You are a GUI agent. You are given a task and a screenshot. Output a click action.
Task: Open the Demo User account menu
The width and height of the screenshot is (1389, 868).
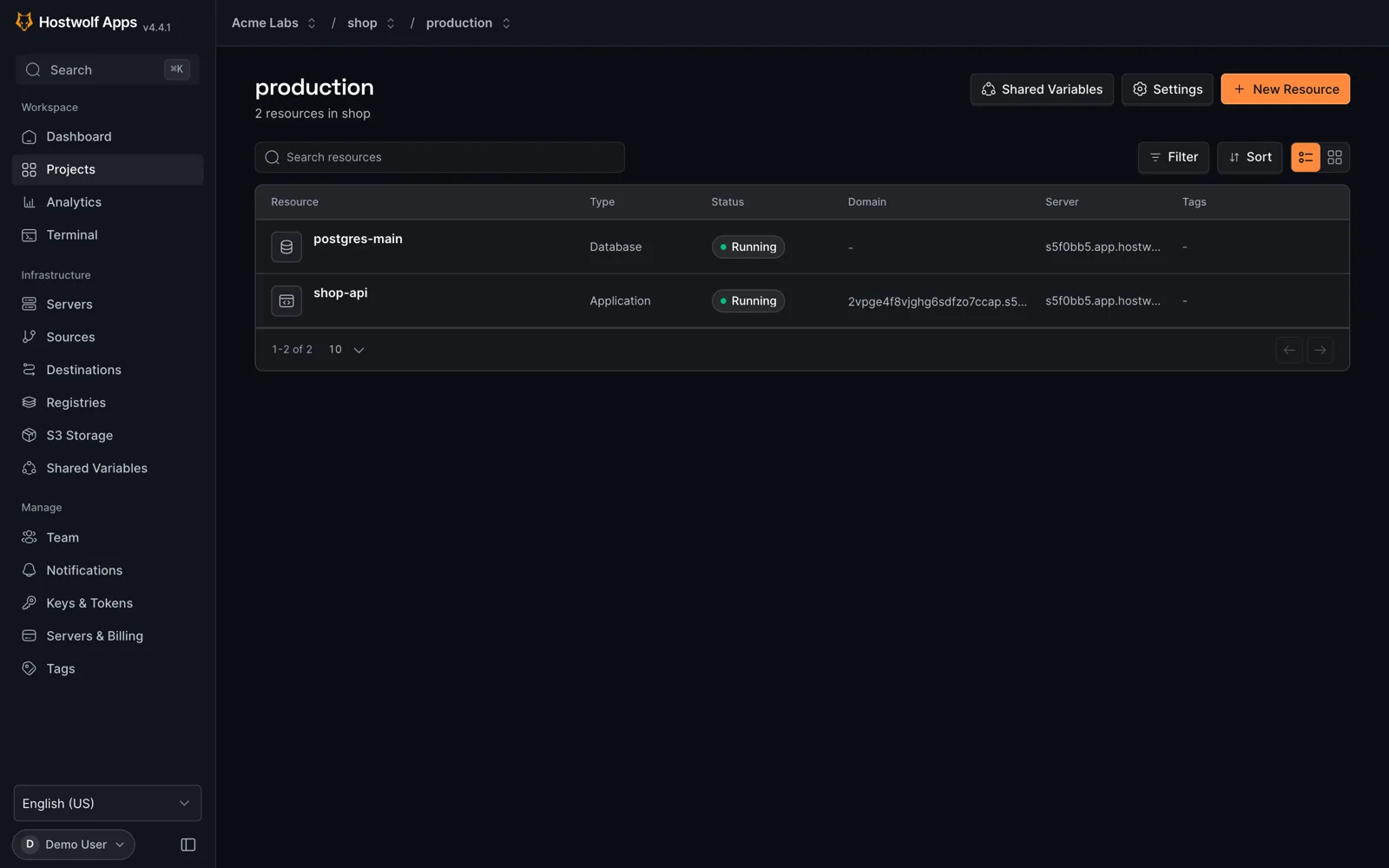[74, 845]
